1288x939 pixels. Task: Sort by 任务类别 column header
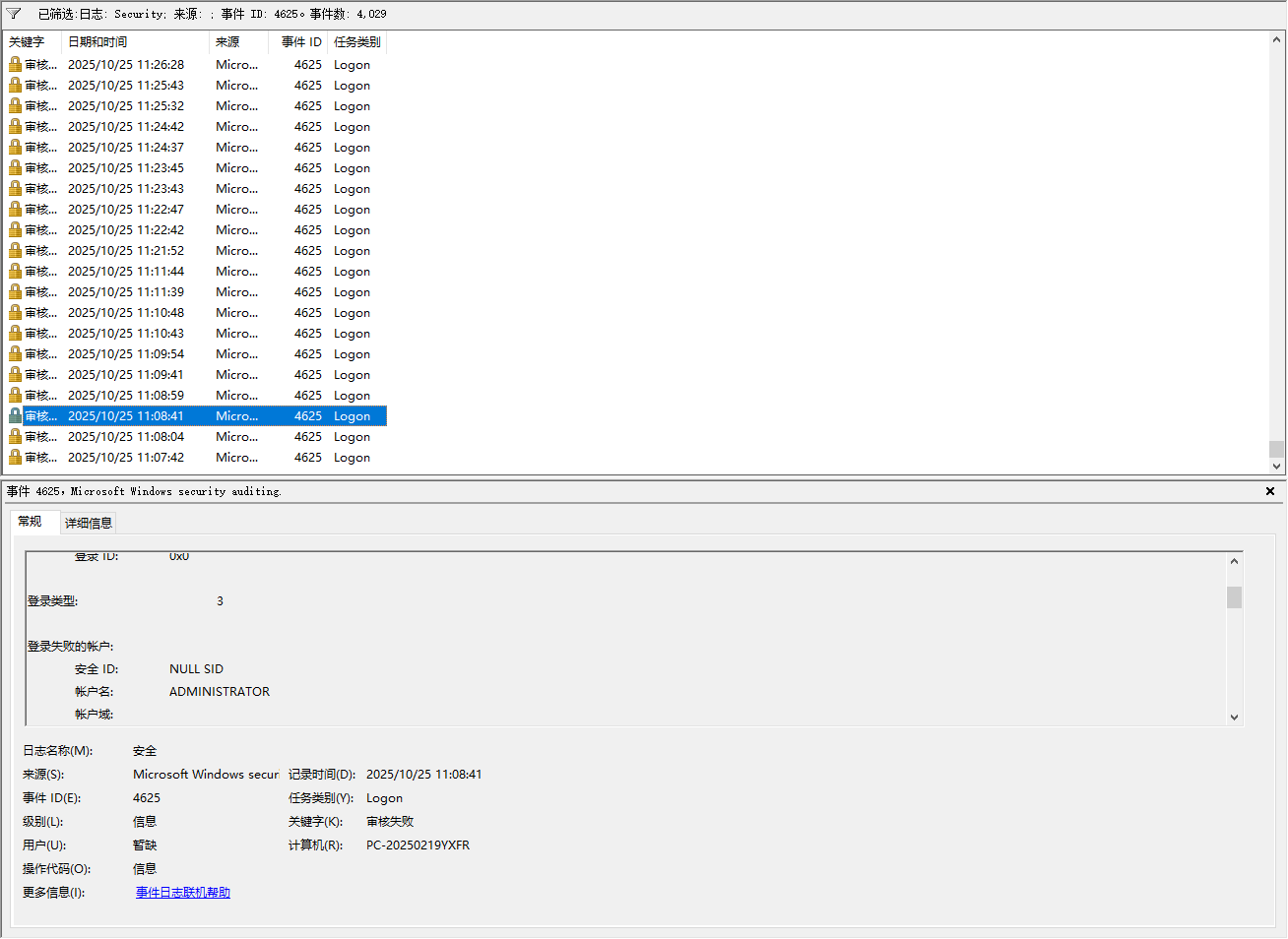click(x=356, y=42)
